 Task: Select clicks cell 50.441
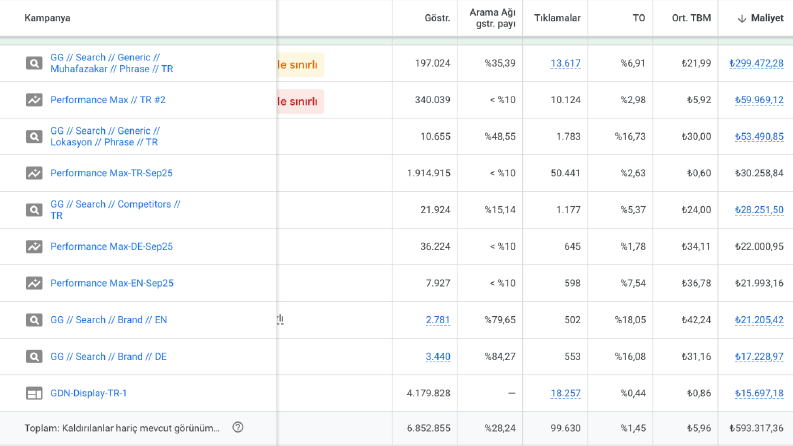coord(565,173)
